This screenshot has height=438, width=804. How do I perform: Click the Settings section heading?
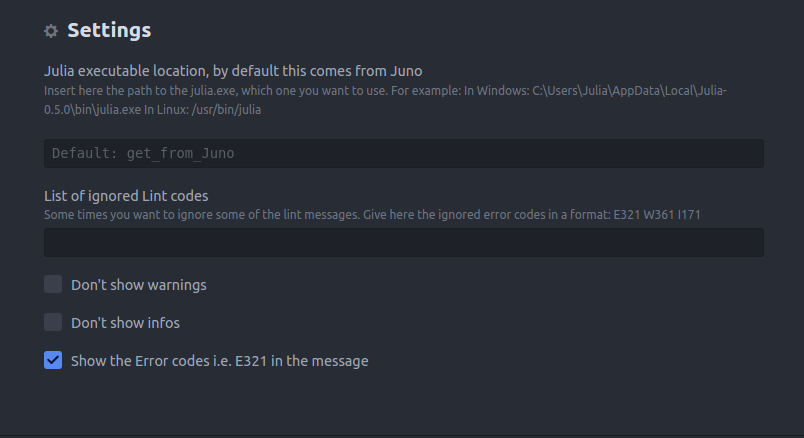(109, 30)
